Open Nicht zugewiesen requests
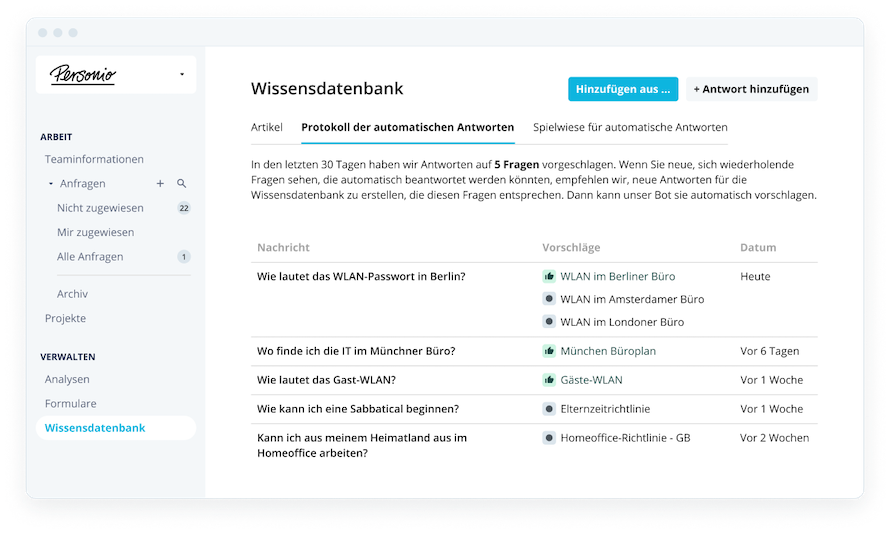Screen dimensions: 890x533 click(100, 208)
